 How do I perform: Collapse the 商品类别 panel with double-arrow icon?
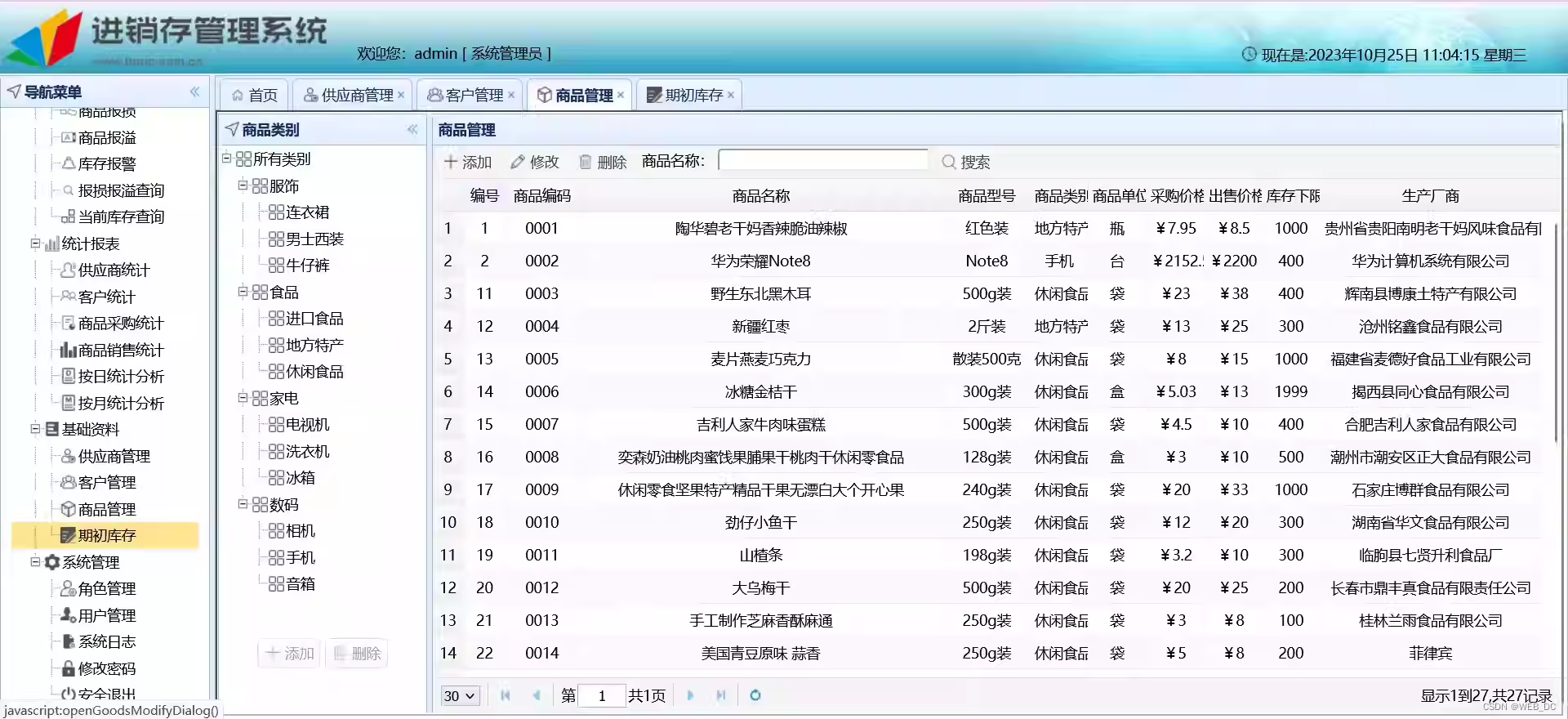(x=412, y=129)
